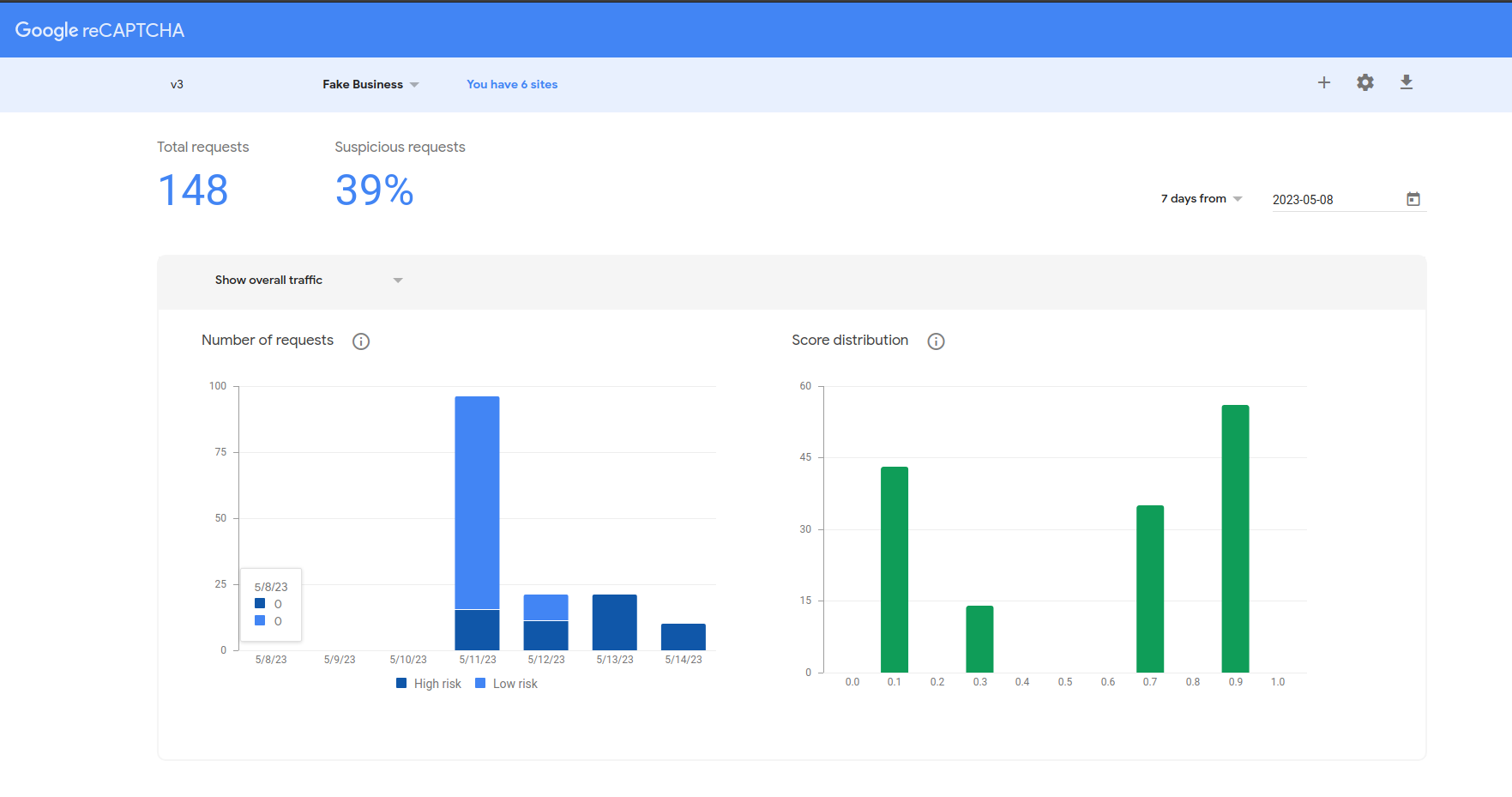Click the 5/12/23 low risk bar segment

[x=546, y=607]
